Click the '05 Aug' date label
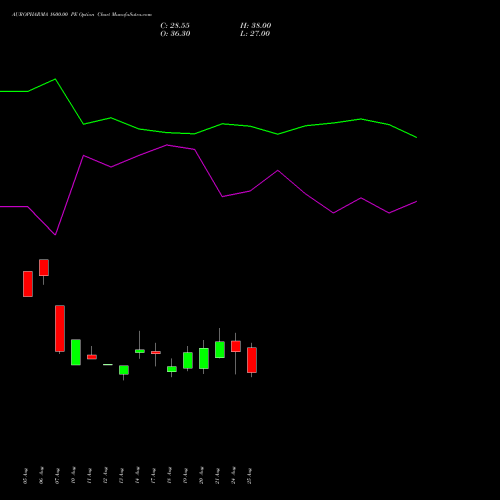500x500 pixels. pos(26,476)
